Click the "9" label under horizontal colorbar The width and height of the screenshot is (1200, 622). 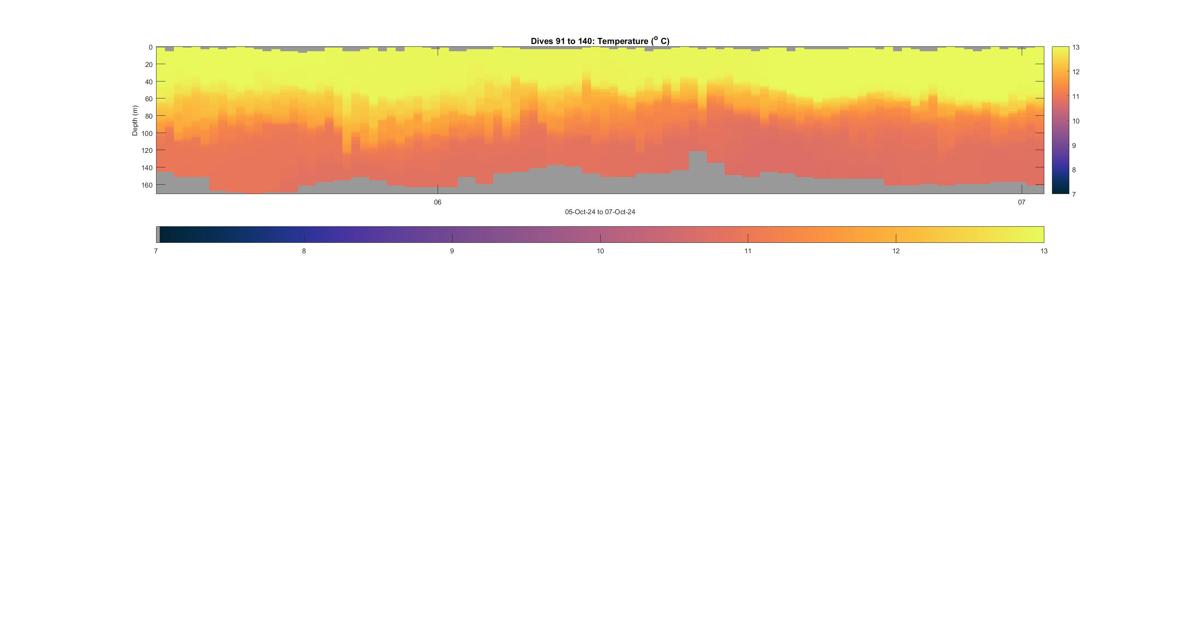tap(452, 251)
